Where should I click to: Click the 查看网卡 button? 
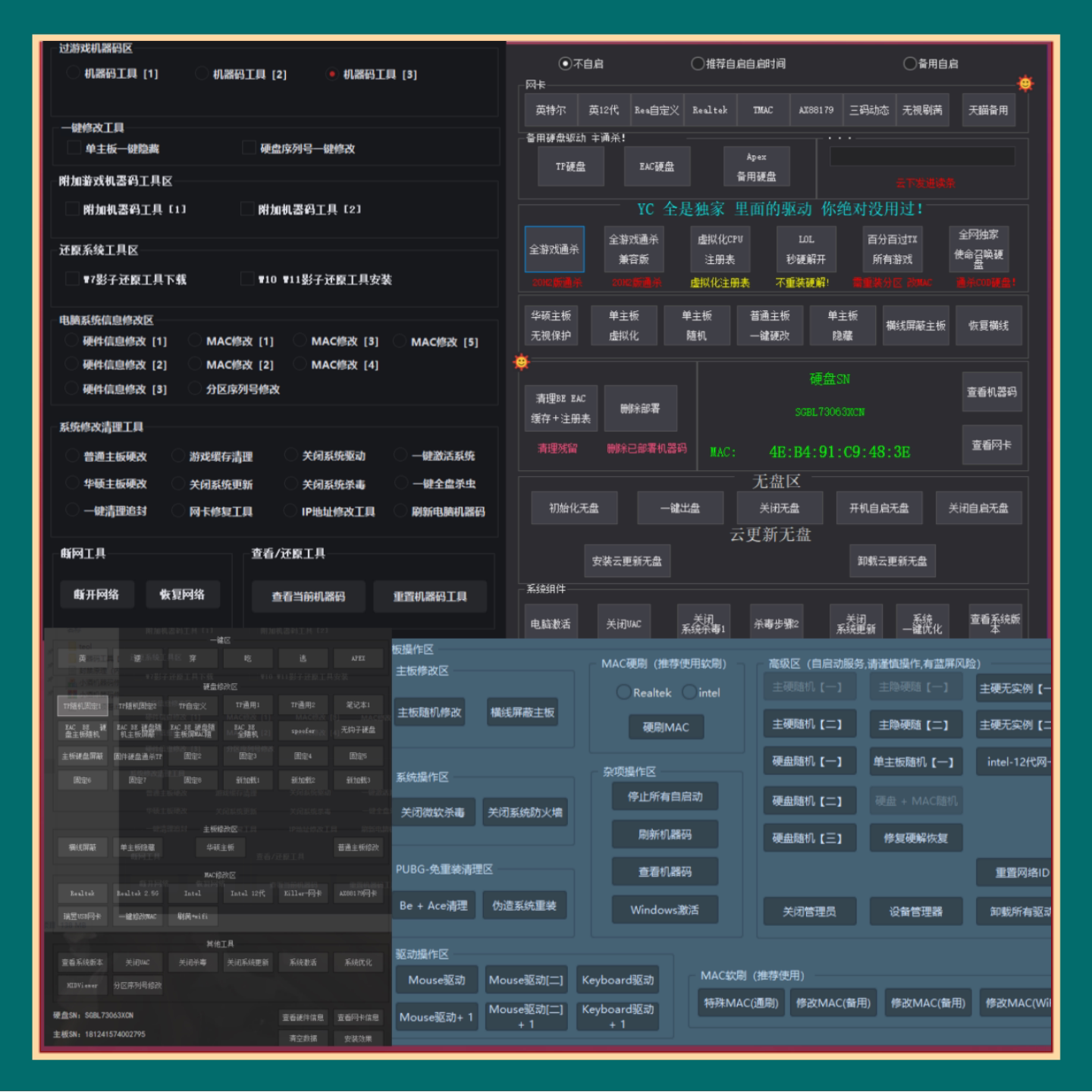(992, 445)
